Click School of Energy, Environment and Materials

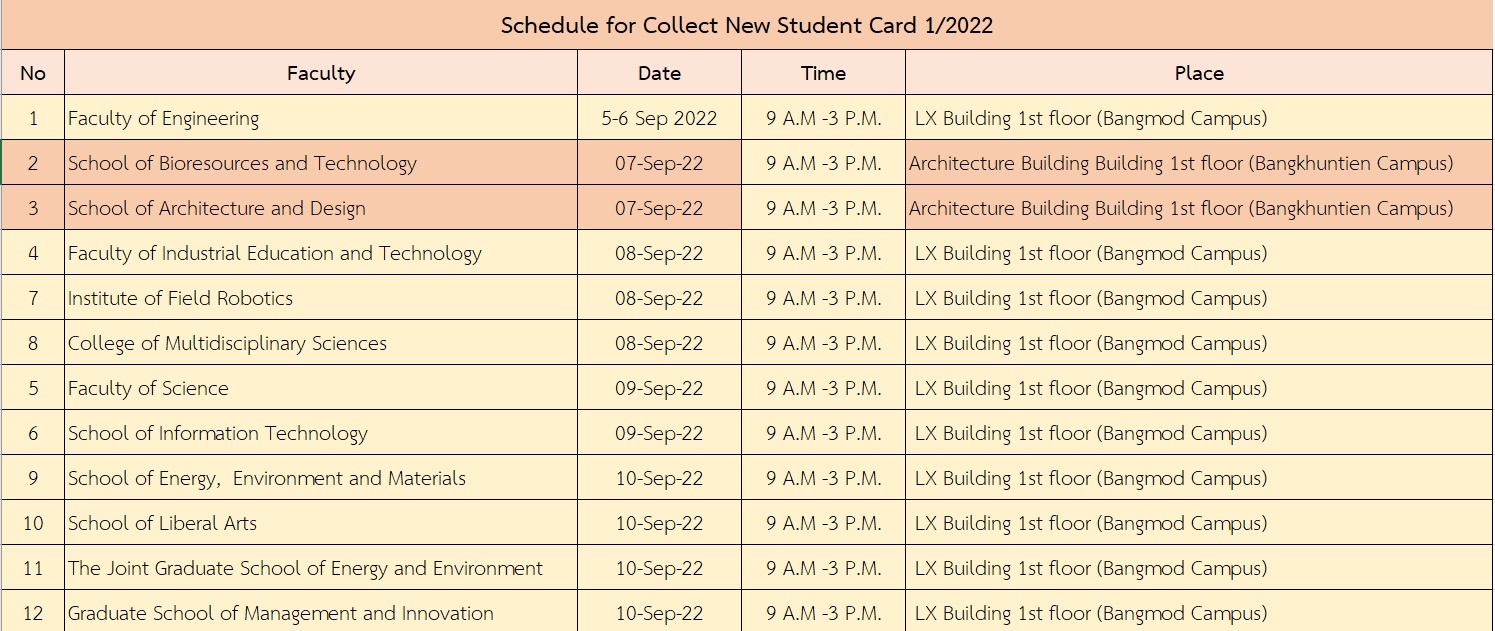pyautogui.click(x=267, y=478)
